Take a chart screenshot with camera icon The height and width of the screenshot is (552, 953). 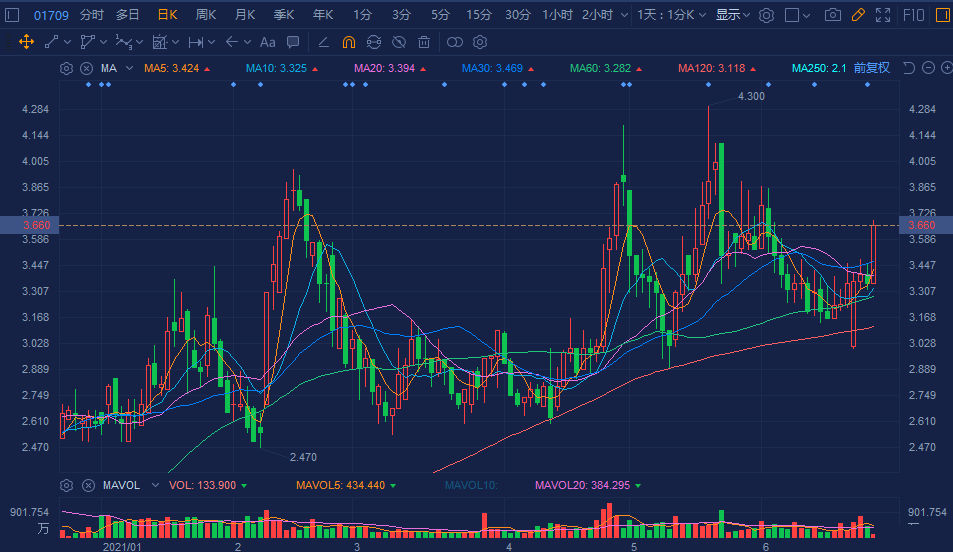pyautogui.click(x=833, y=15)
